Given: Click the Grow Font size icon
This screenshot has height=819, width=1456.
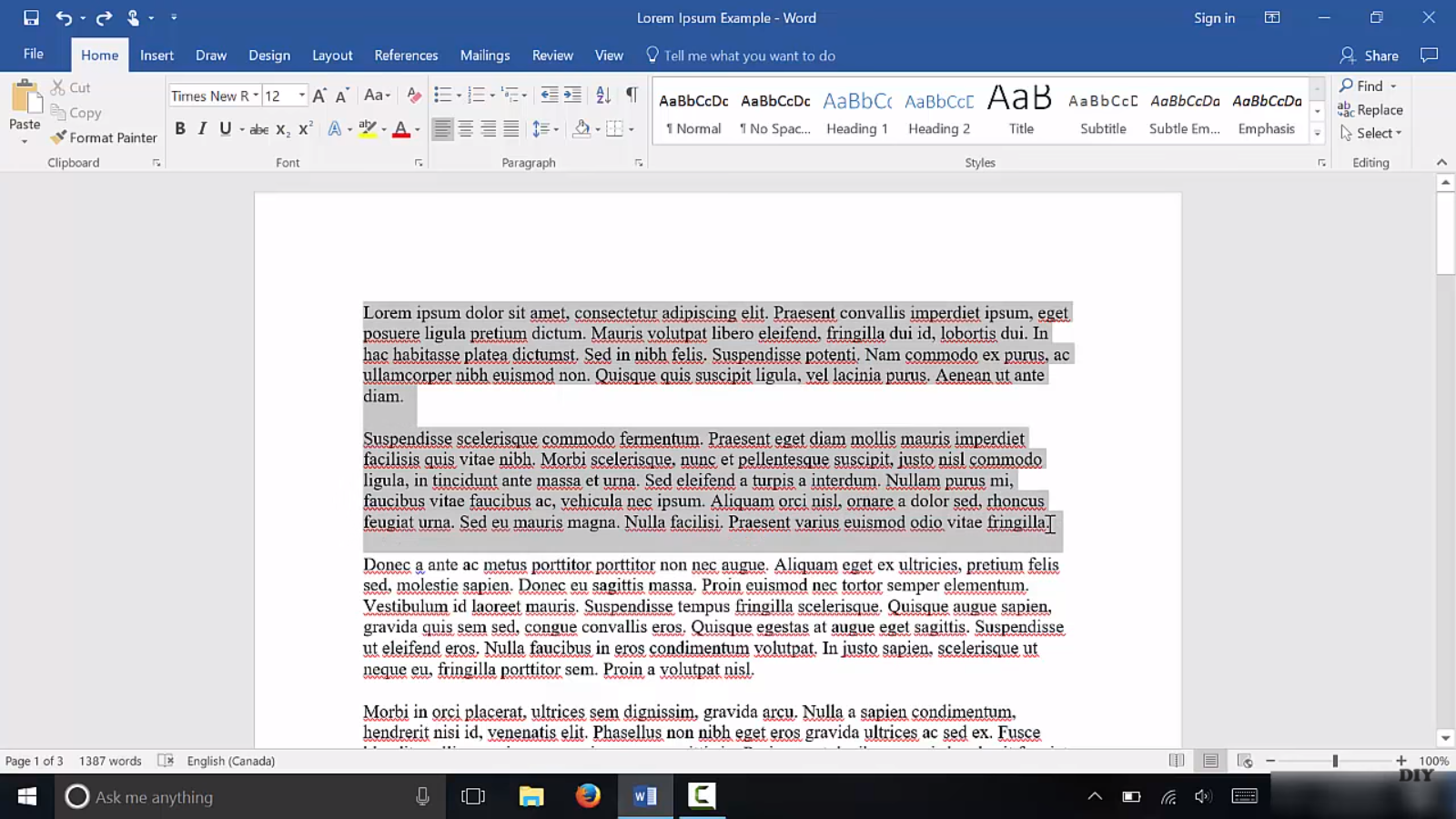Looking at the screenshot, I should click(x=318, y=96).
